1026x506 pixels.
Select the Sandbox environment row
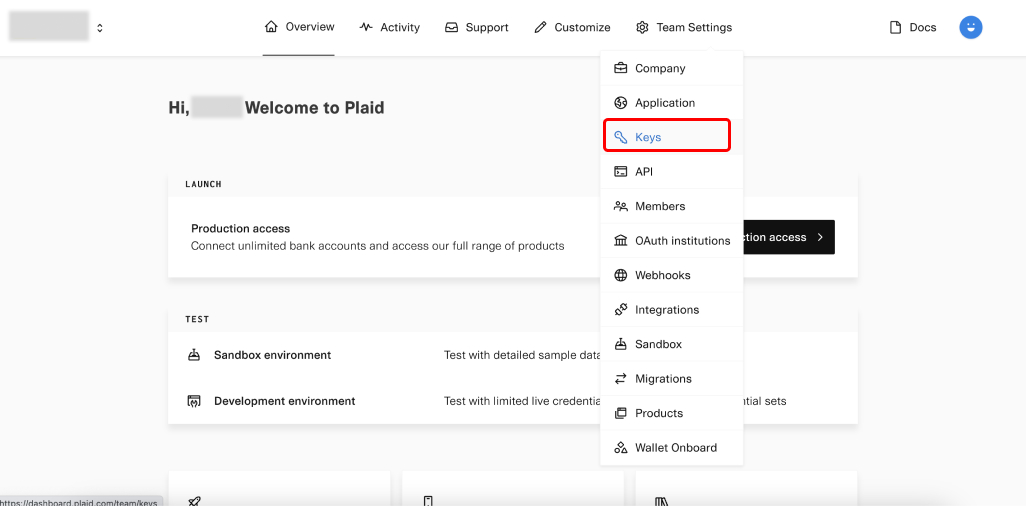[272, 355]
